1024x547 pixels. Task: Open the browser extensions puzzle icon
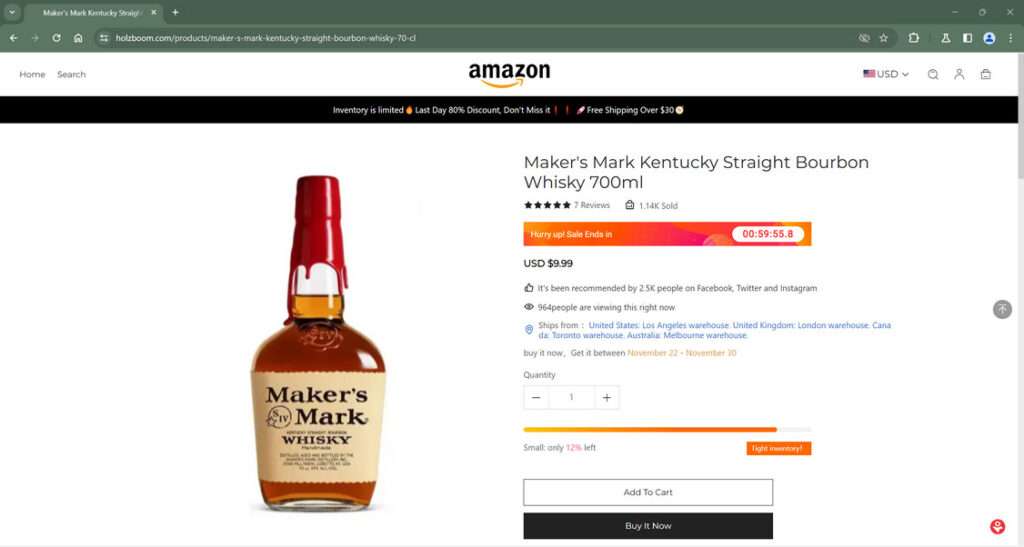[914, 38]
